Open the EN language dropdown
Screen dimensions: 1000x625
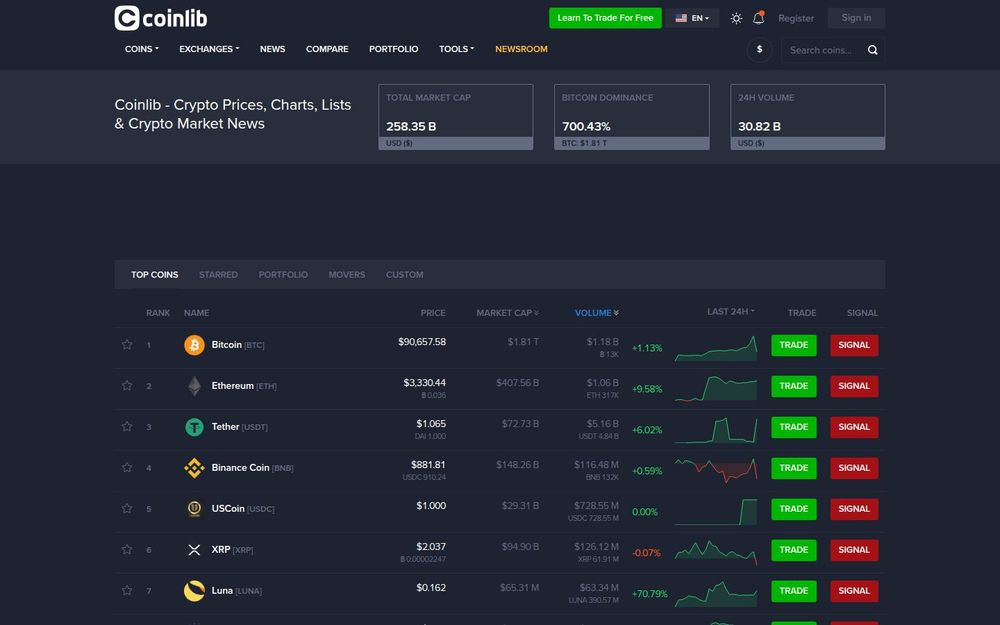coord(692,18)
